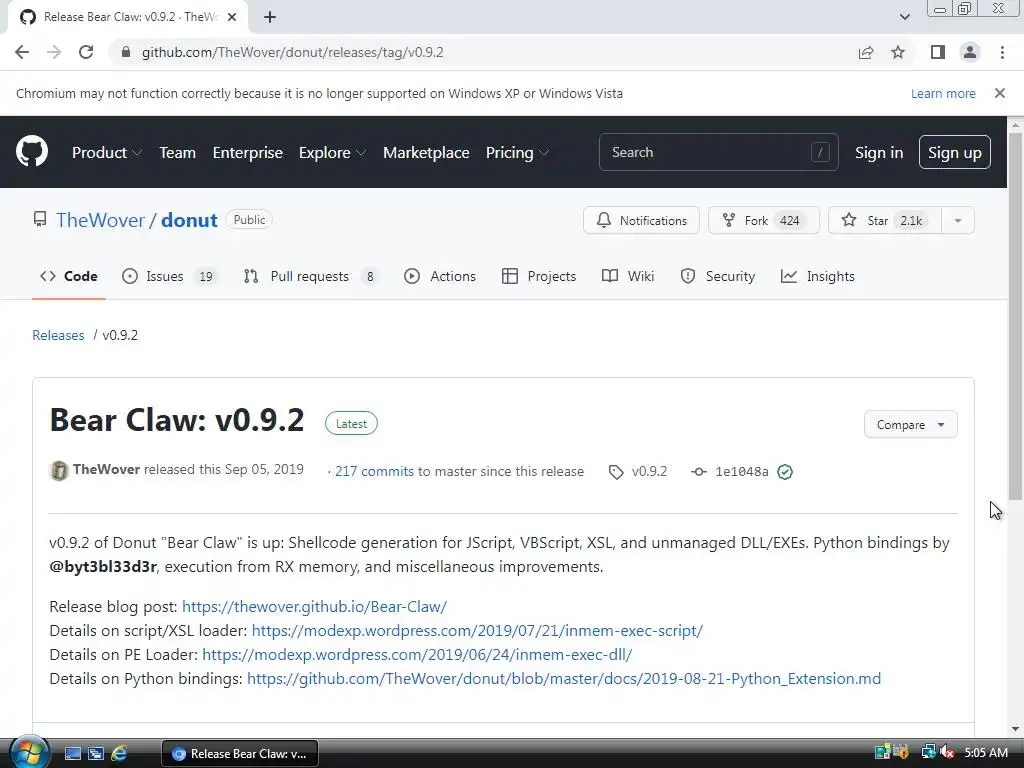Click the repository icon beside TheWover

(x=40, y=219)
